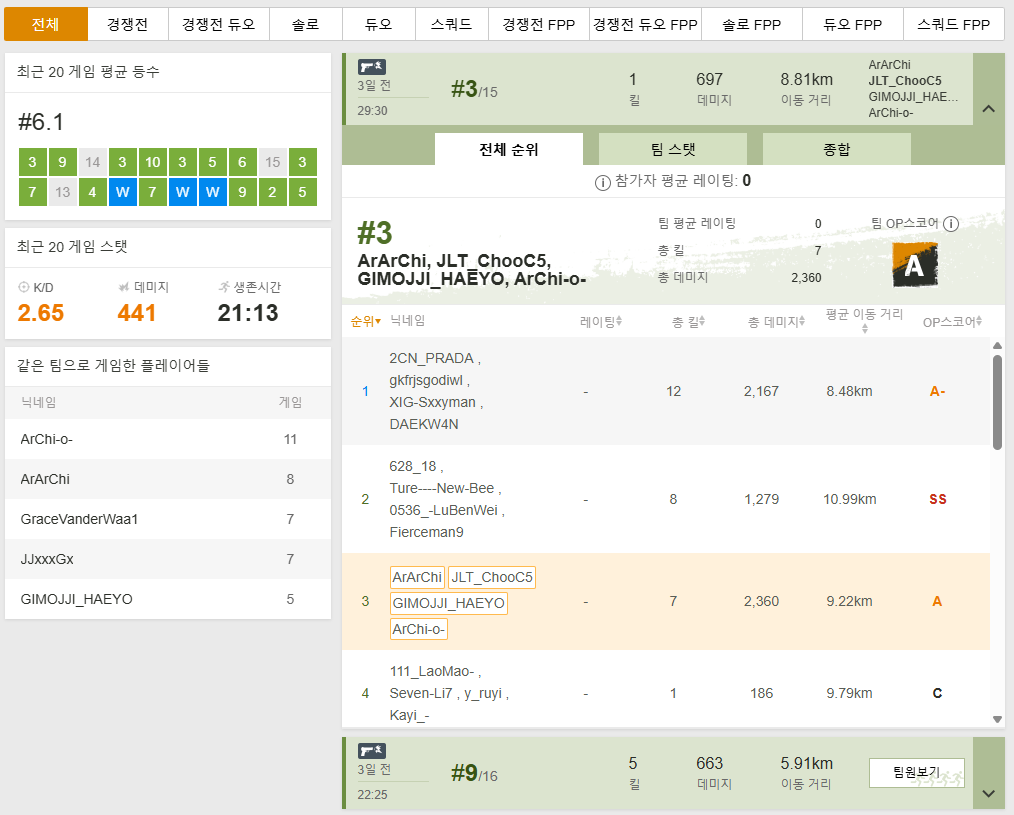1014x815 pixels.
Task: Switch to the 솔로 FPP mode tab
Action: pos(751,24)
